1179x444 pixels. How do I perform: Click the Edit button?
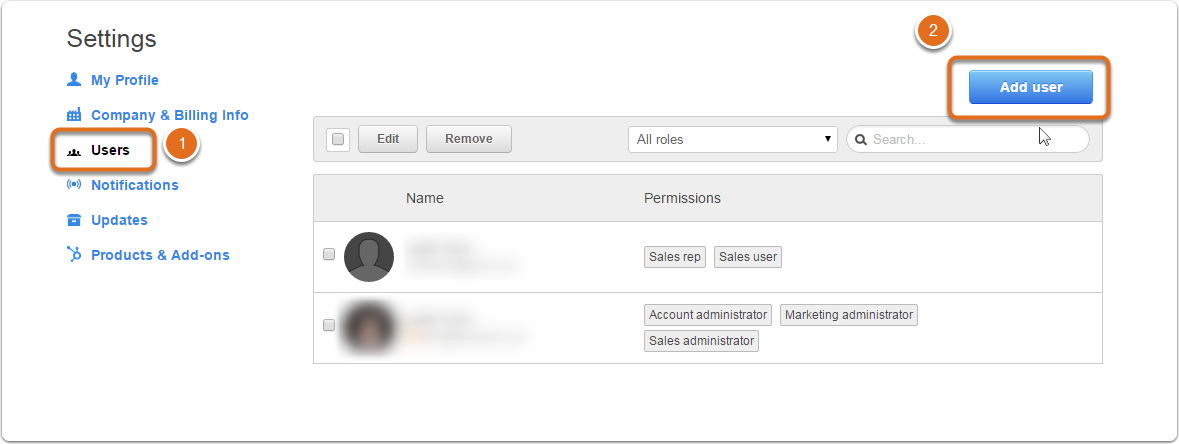click(388, 139)
